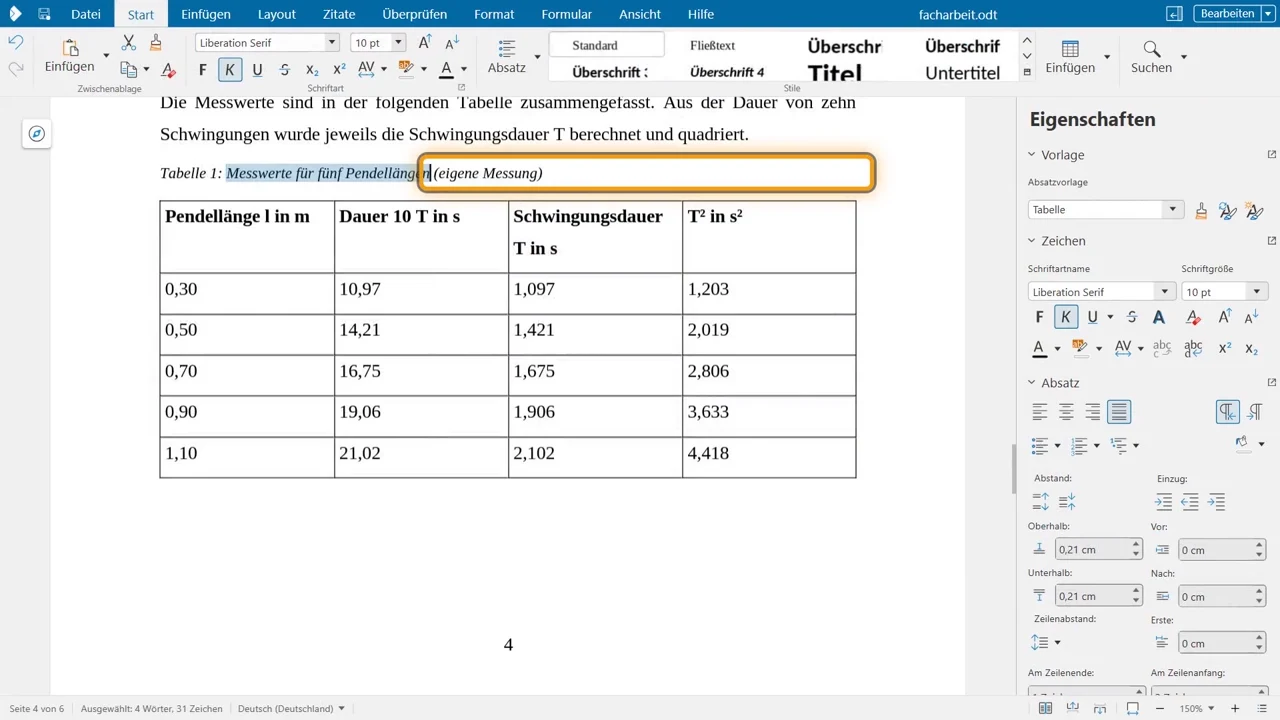1280x720 pixels.
Task: Toggle bold F in ribbon
Action: click(203, 70)
